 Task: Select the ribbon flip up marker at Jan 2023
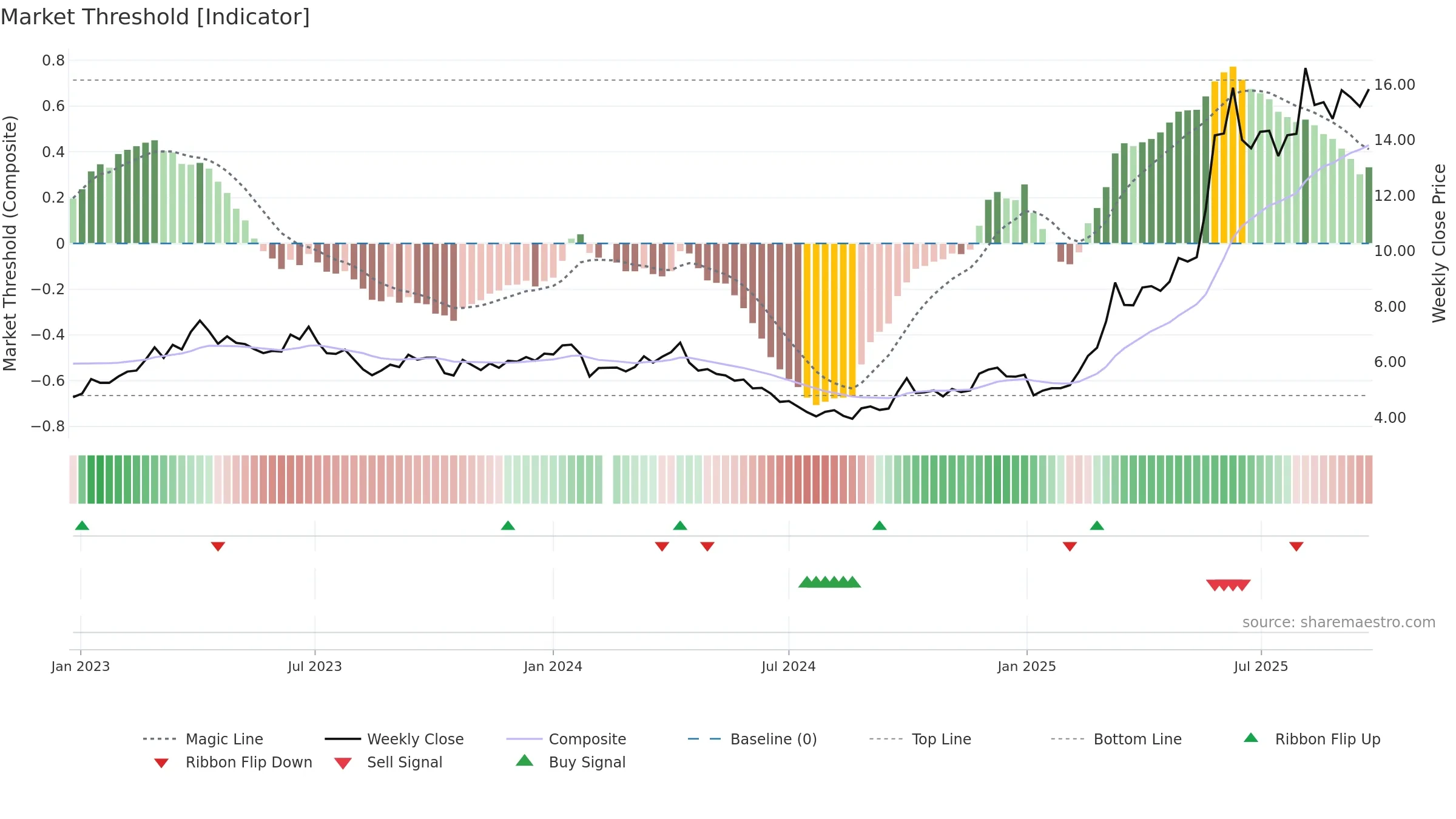[x=82, y=525]
